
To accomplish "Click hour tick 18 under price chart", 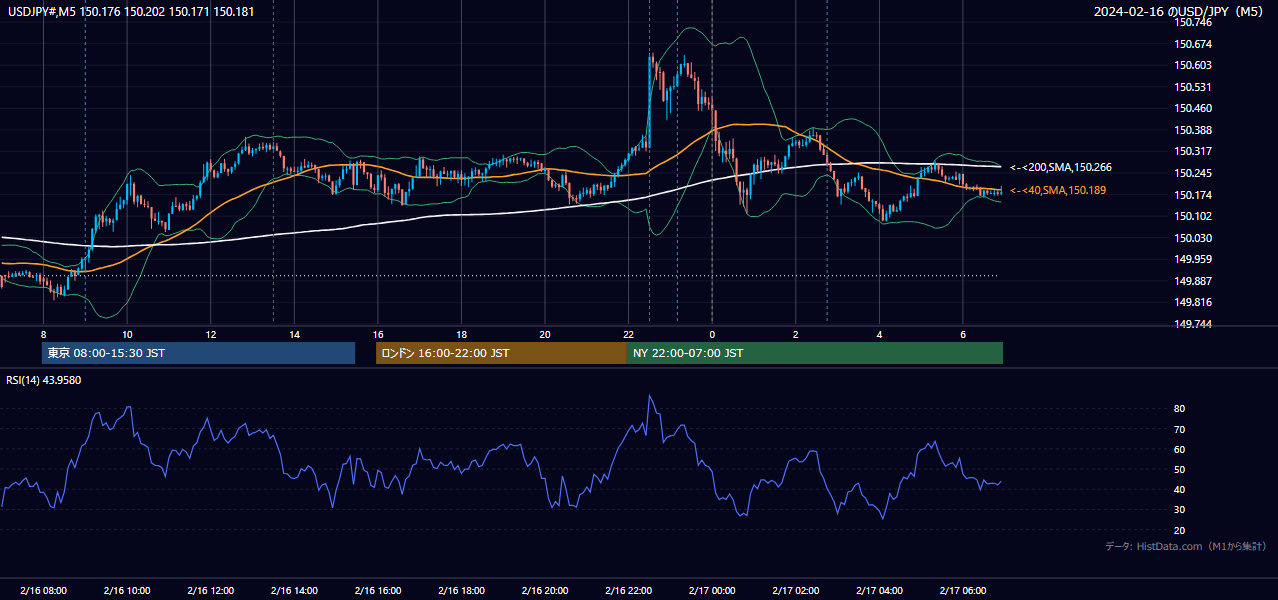I will coord(461,334).
